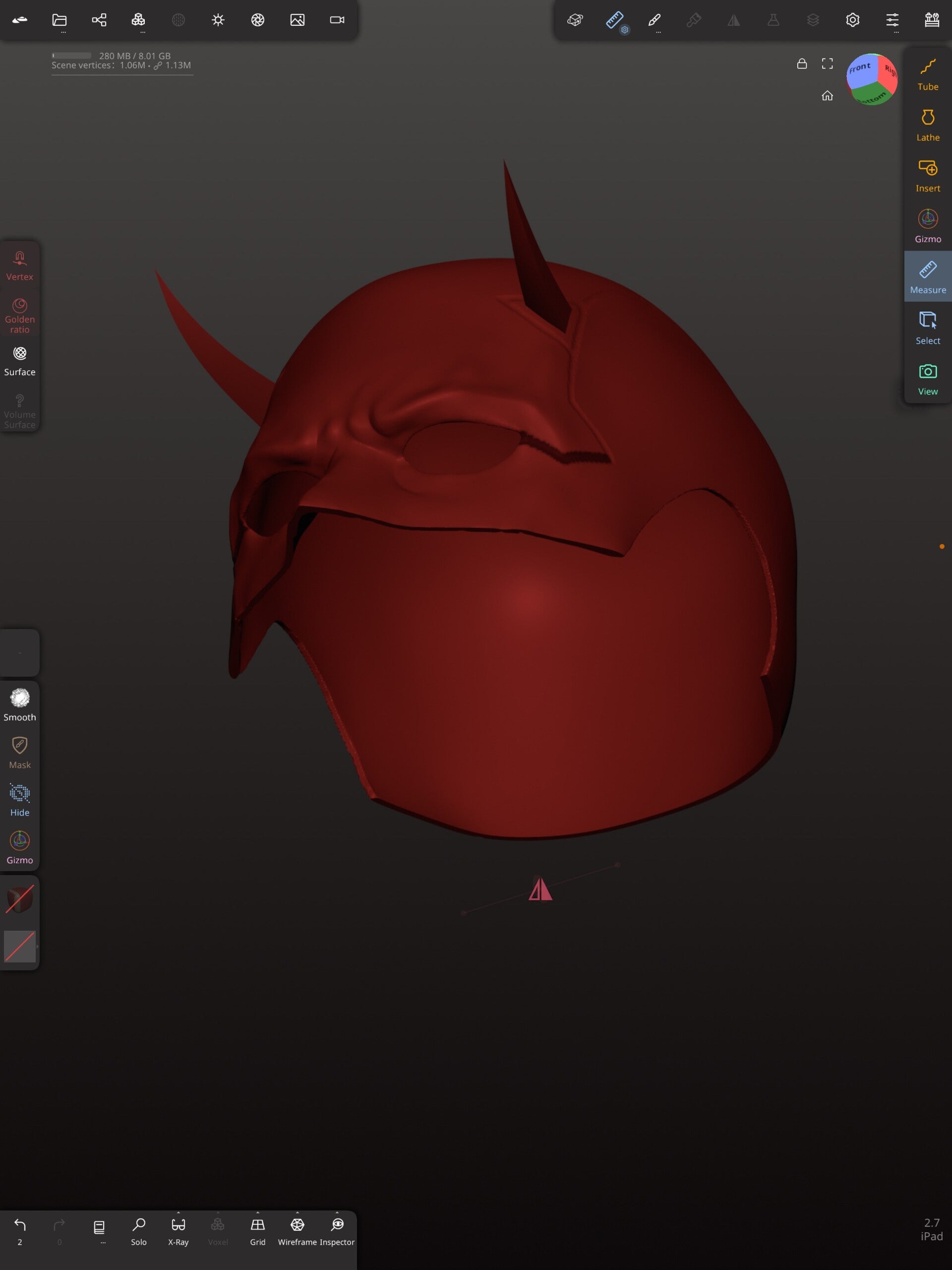This screenshot has height=1270, width=952.
Task: Select the Tube tool
Action: click(927, 73)
